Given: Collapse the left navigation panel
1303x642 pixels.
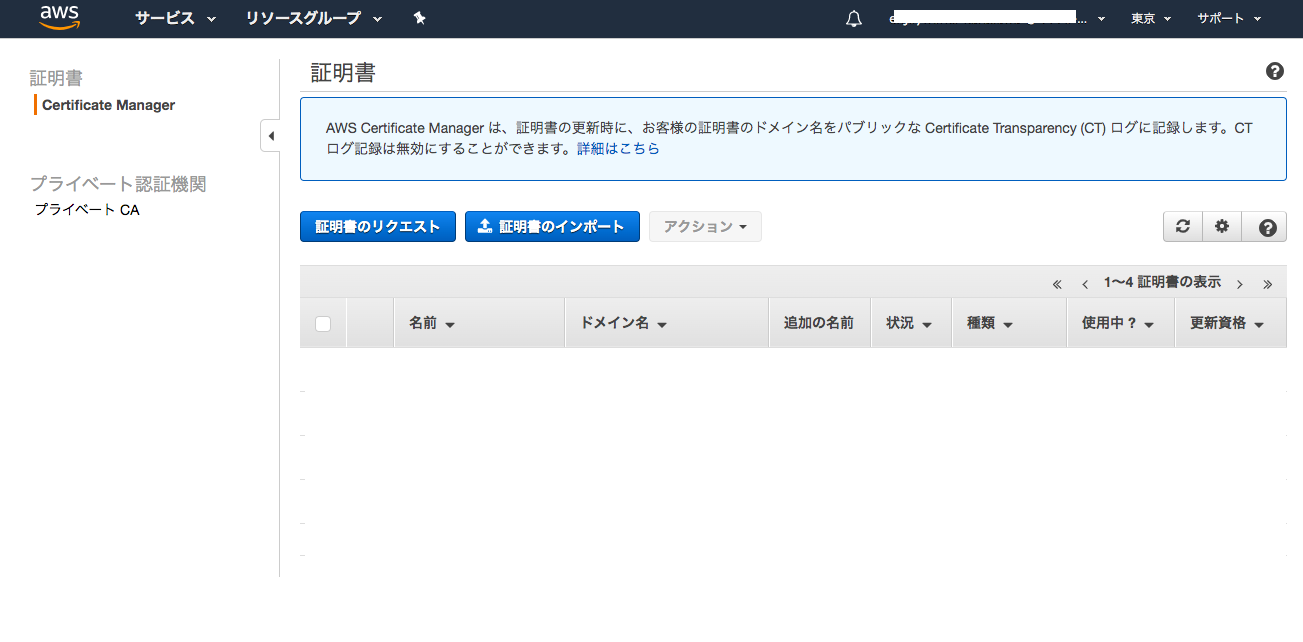Looking at the screenshot, I should tap(270, 135).
